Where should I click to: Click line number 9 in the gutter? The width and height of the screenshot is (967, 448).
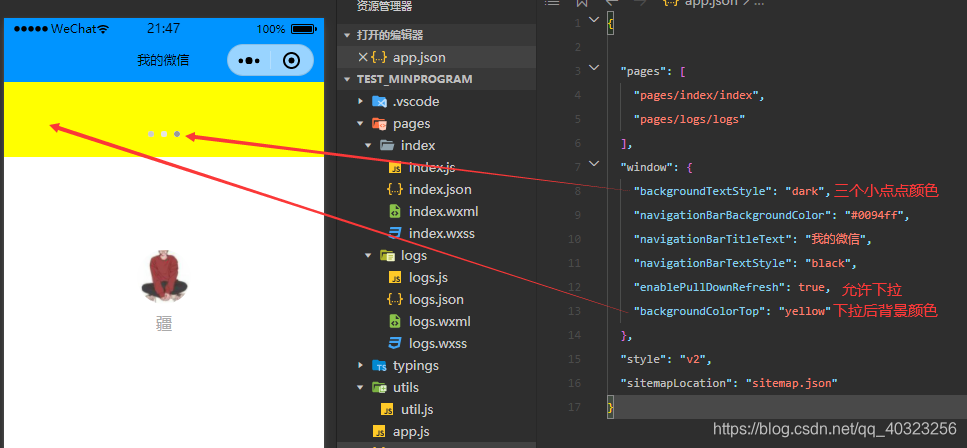(577, 215)
